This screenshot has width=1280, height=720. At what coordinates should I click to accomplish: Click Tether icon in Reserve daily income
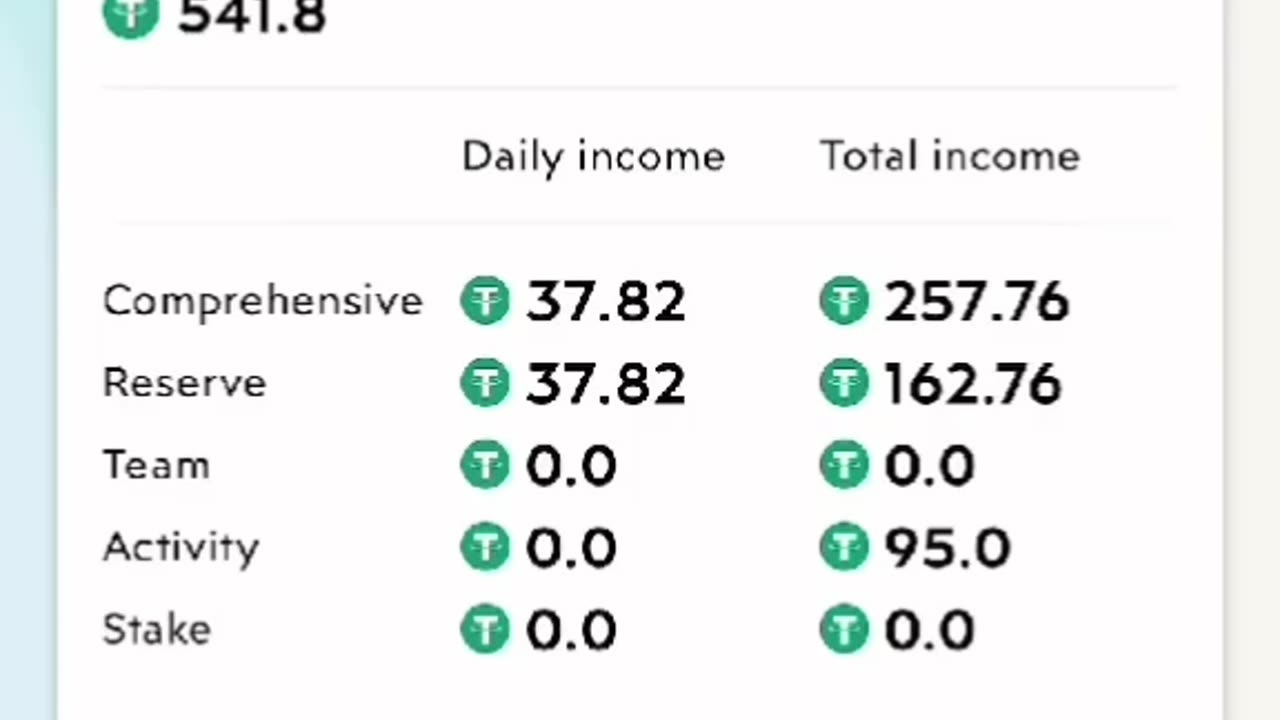[x=485, y=383]
